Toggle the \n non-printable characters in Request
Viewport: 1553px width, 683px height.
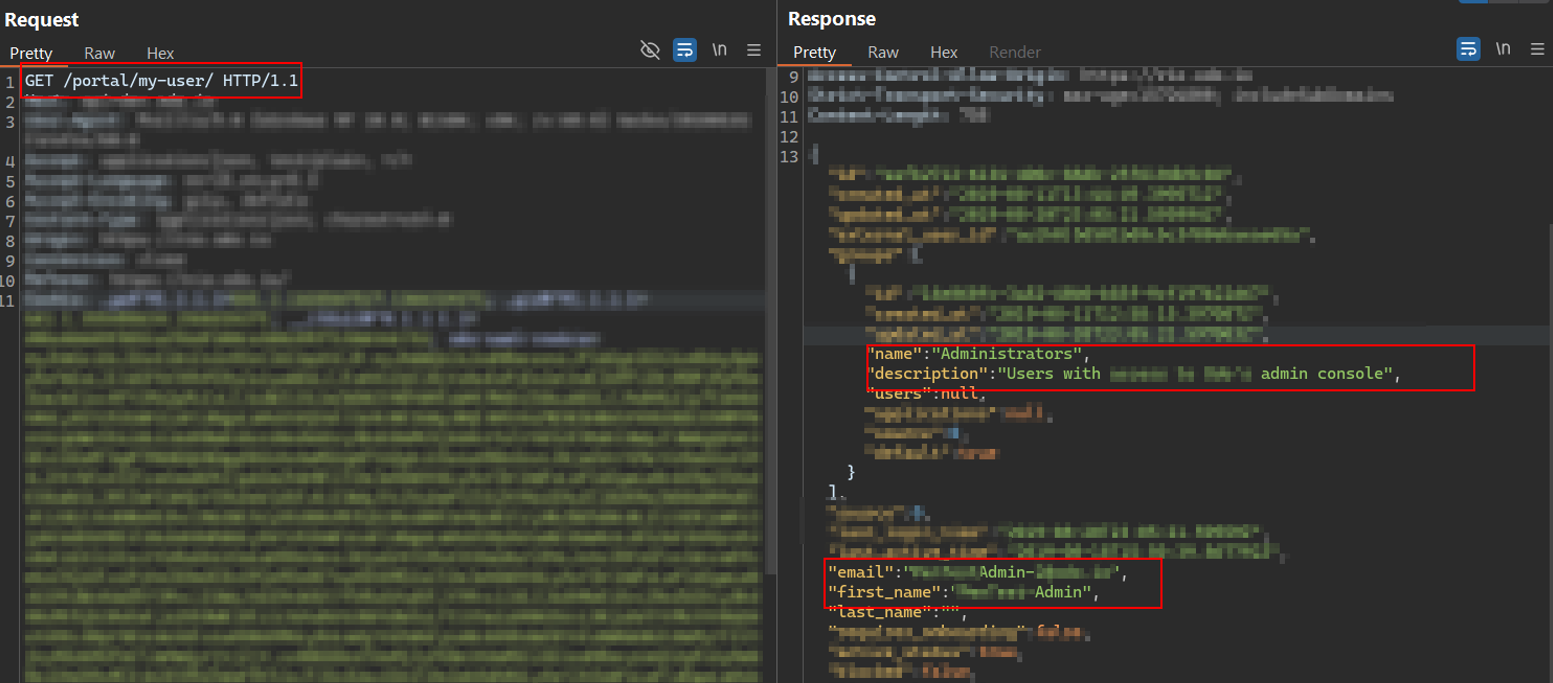point(719,50)
